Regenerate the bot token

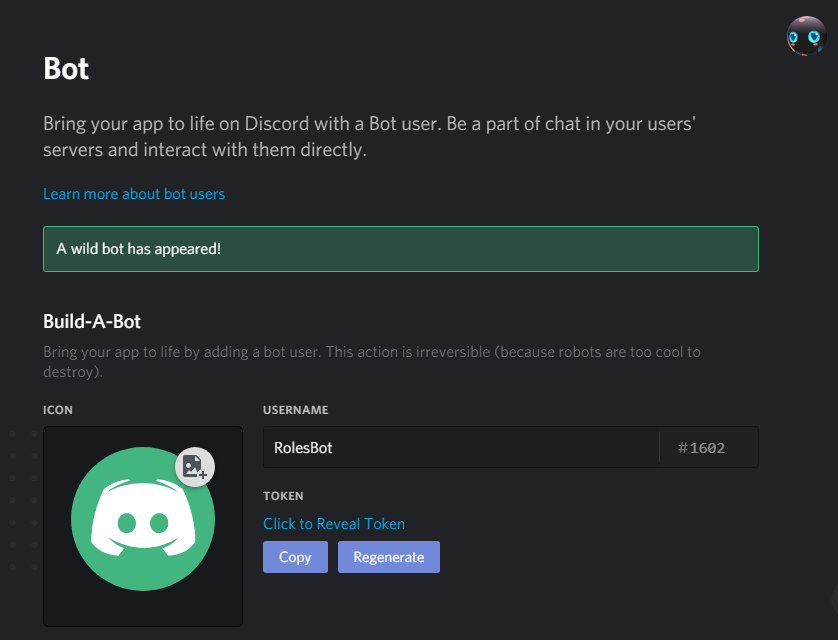pos(389,557)
